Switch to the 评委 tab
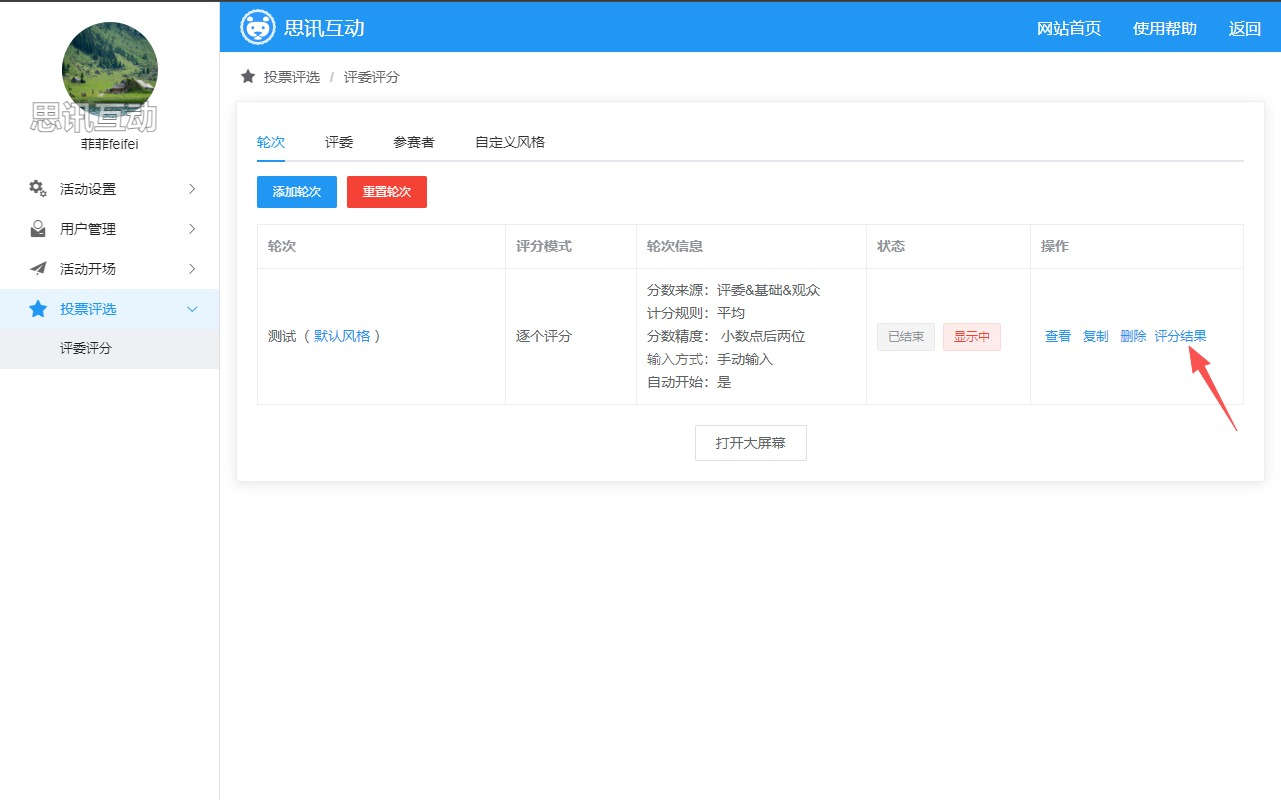The image size is (1281, 800). 339,142
